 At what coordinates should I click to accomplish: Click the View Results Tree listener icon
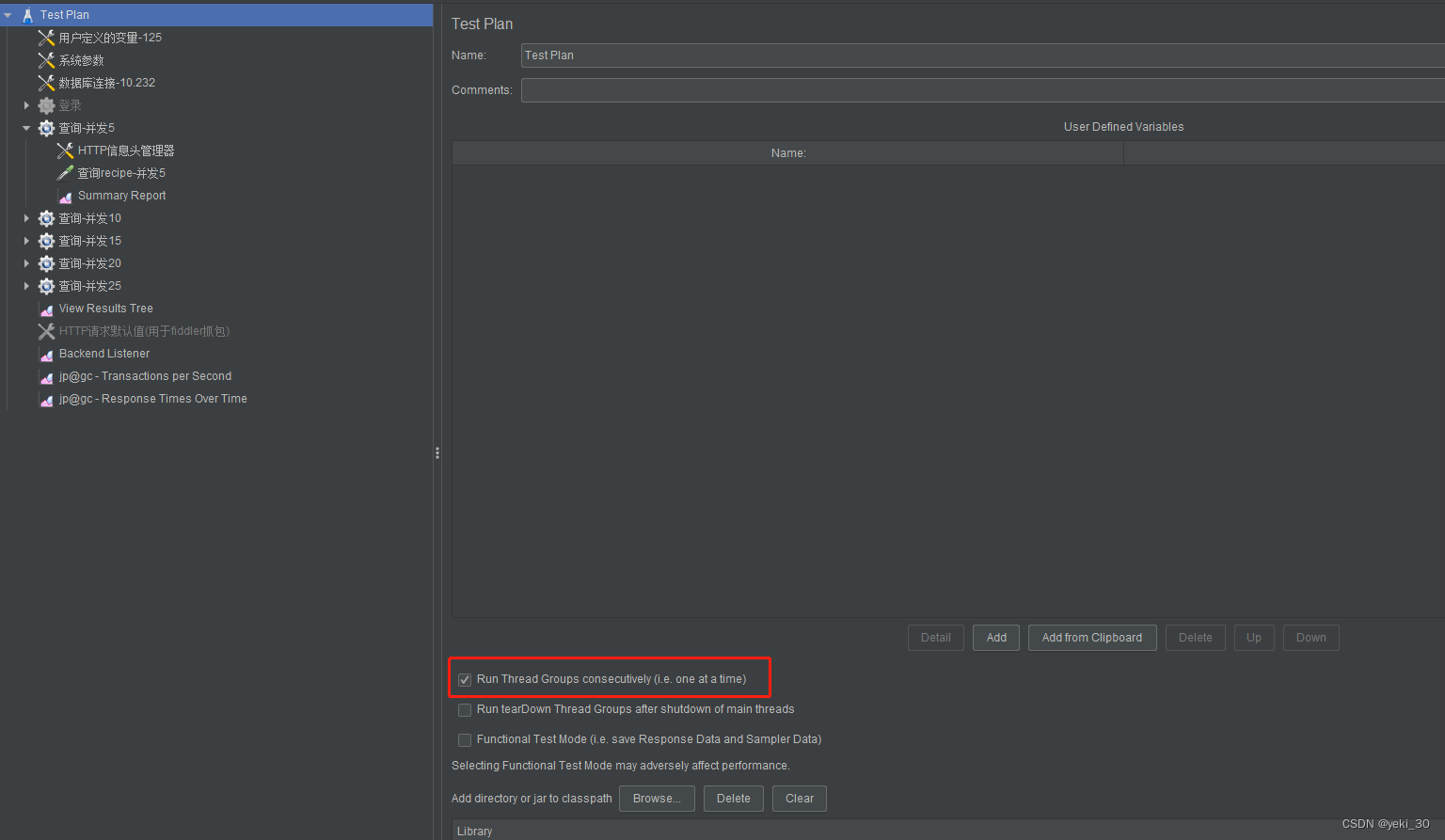(x=46, y=309)
